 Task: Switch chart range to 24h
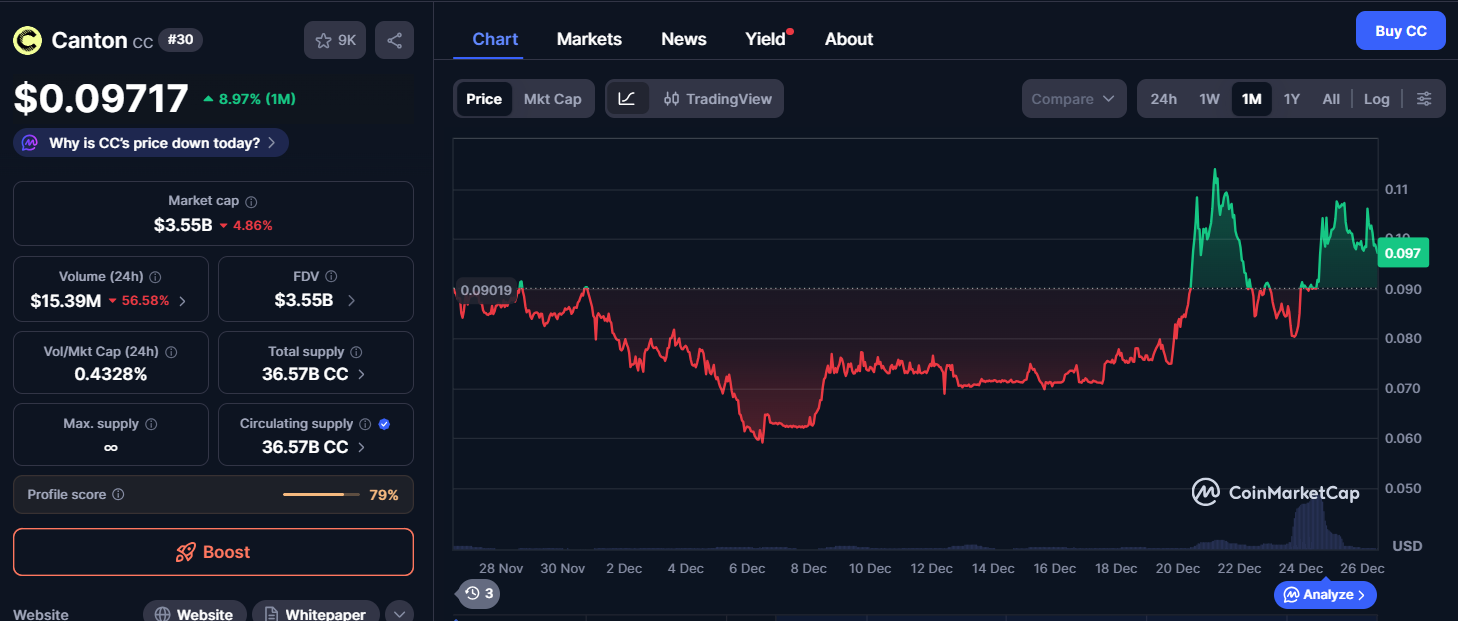click(1163, 99)
